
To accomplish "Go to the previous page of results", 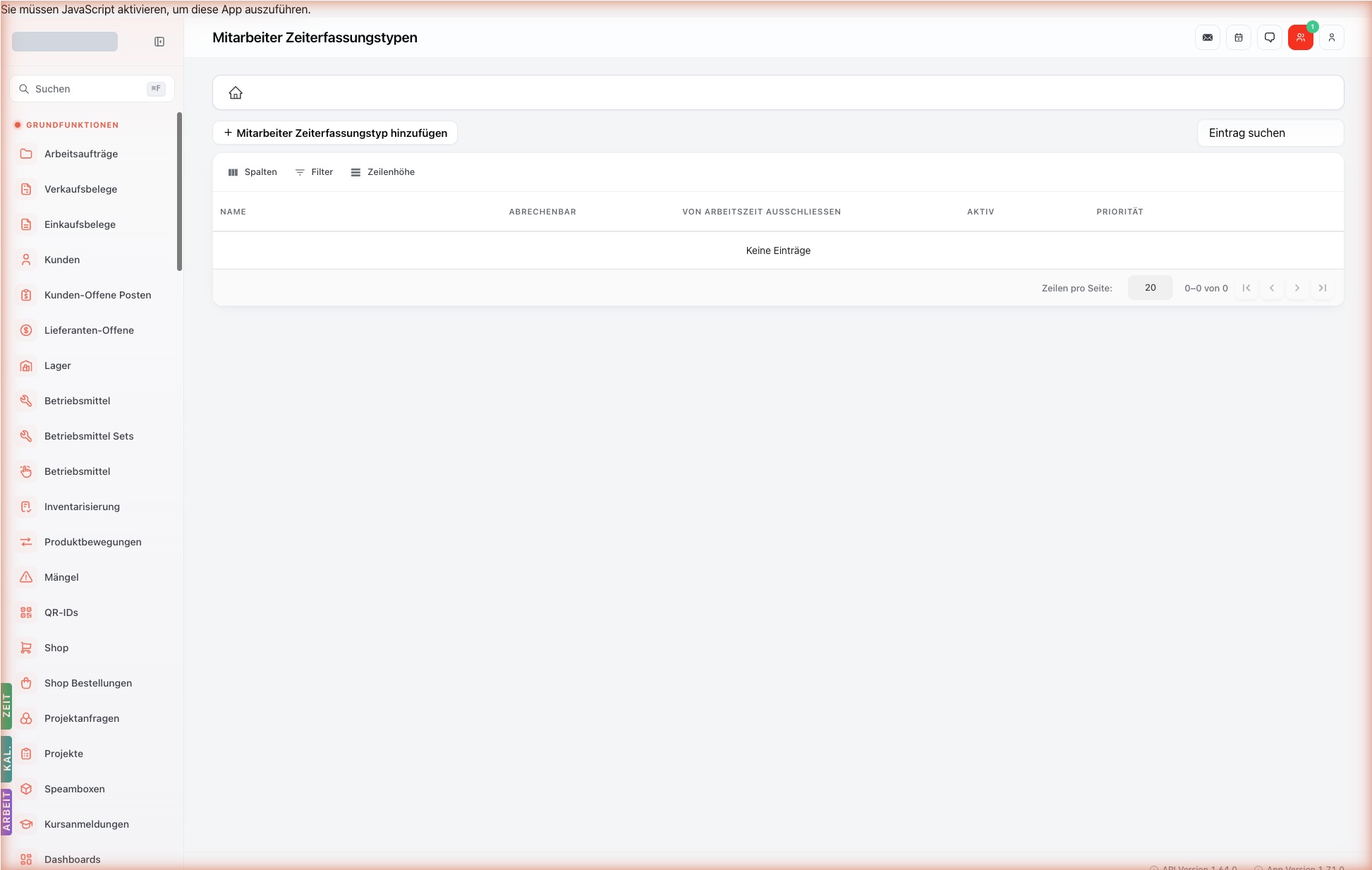I will point(1272,288).
